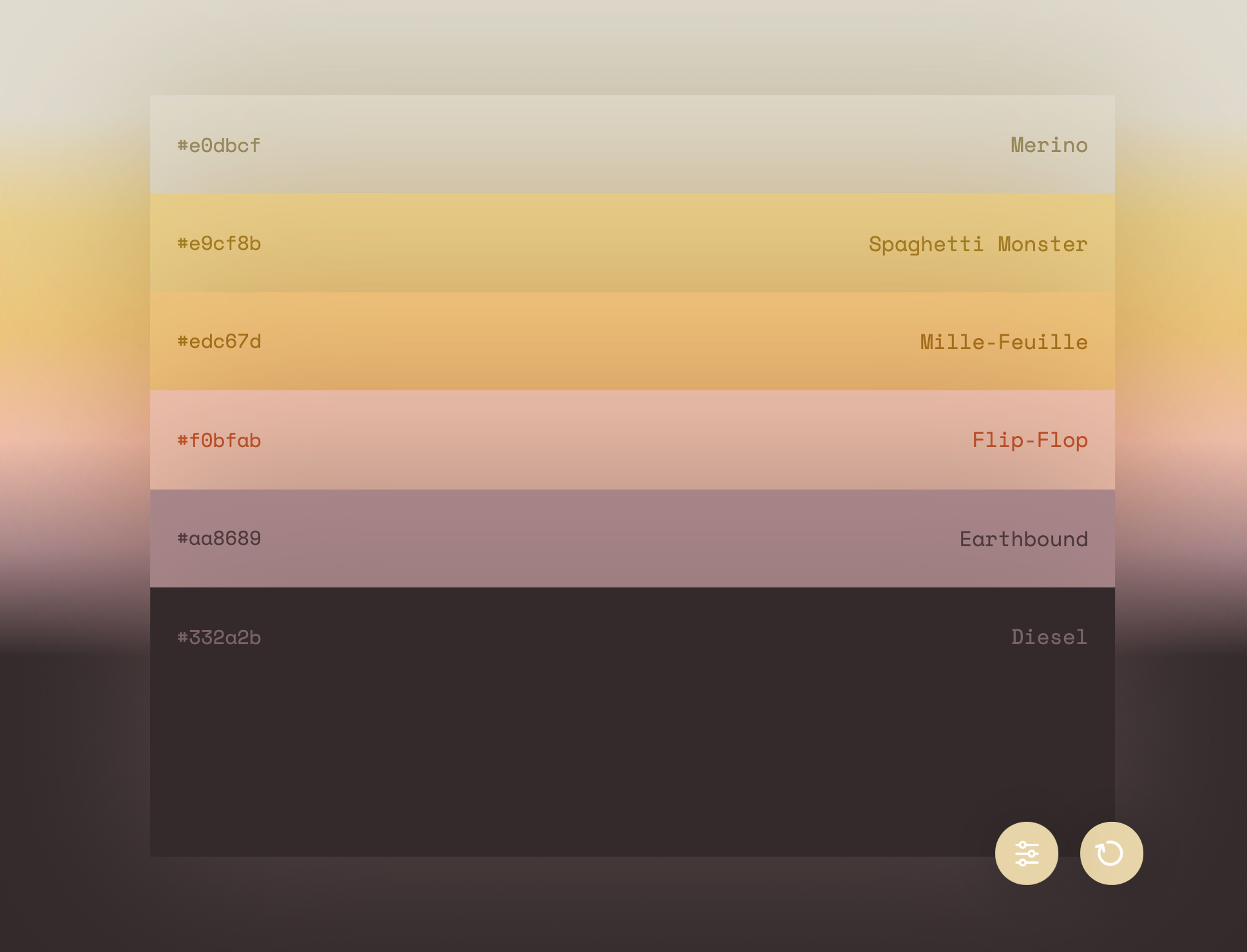Select the #e9cf8b hex value
Image resolution: width=1247 pixels, height=952 pixels.
click(219, 243)
